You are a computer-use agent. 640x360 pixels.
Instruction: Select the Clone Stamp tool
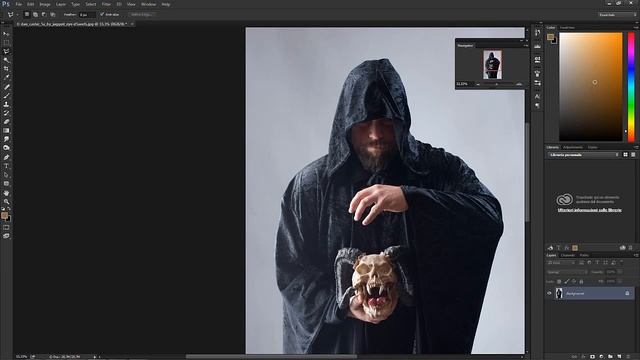point(6,104)
